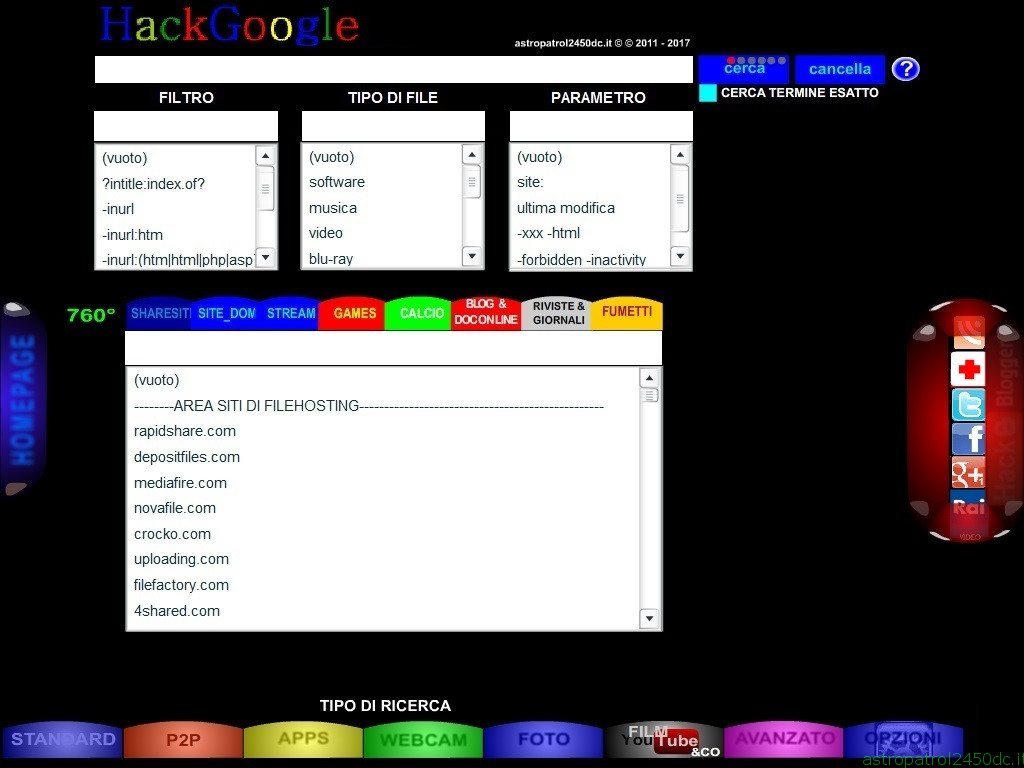The height and width of the screenshot is (768, 1024).
Task: Select FOTO search type
Action: tap(543, 739)
